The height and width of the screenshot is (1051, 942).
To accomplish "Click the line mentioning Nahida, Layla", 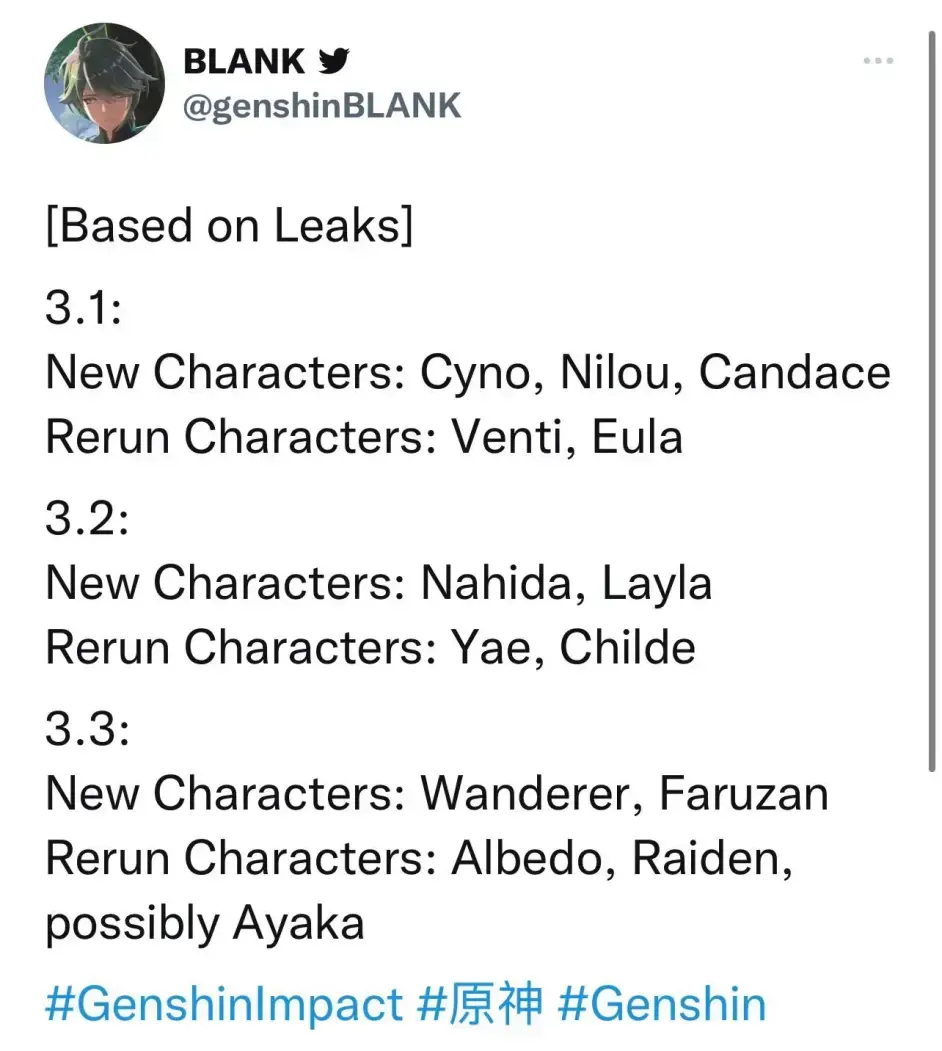I will click(379, 584).
